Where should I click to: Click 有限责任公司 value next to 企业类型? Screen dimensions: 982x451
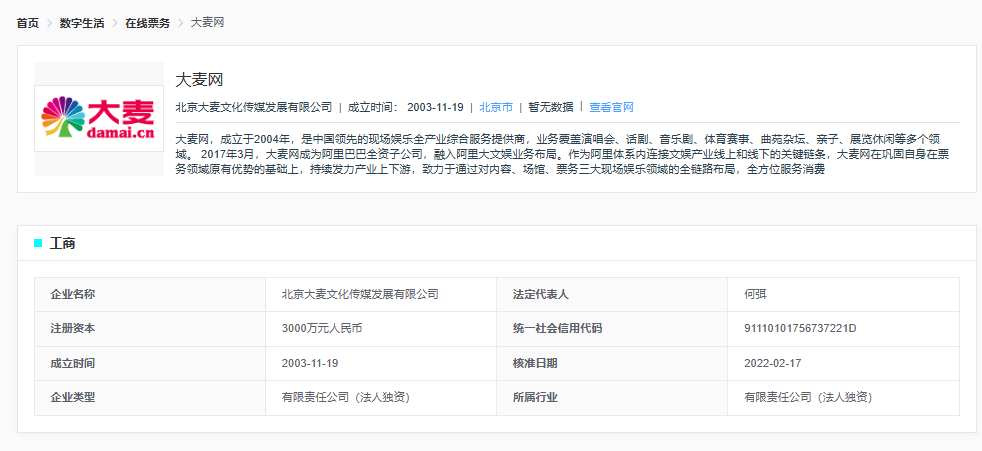pyautogui.click(x=346, y=397)
